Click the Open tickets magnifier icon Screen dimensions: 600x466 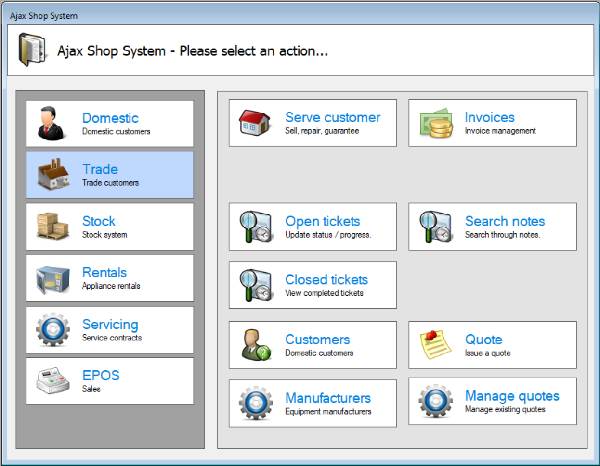click(x=255, y=227)
